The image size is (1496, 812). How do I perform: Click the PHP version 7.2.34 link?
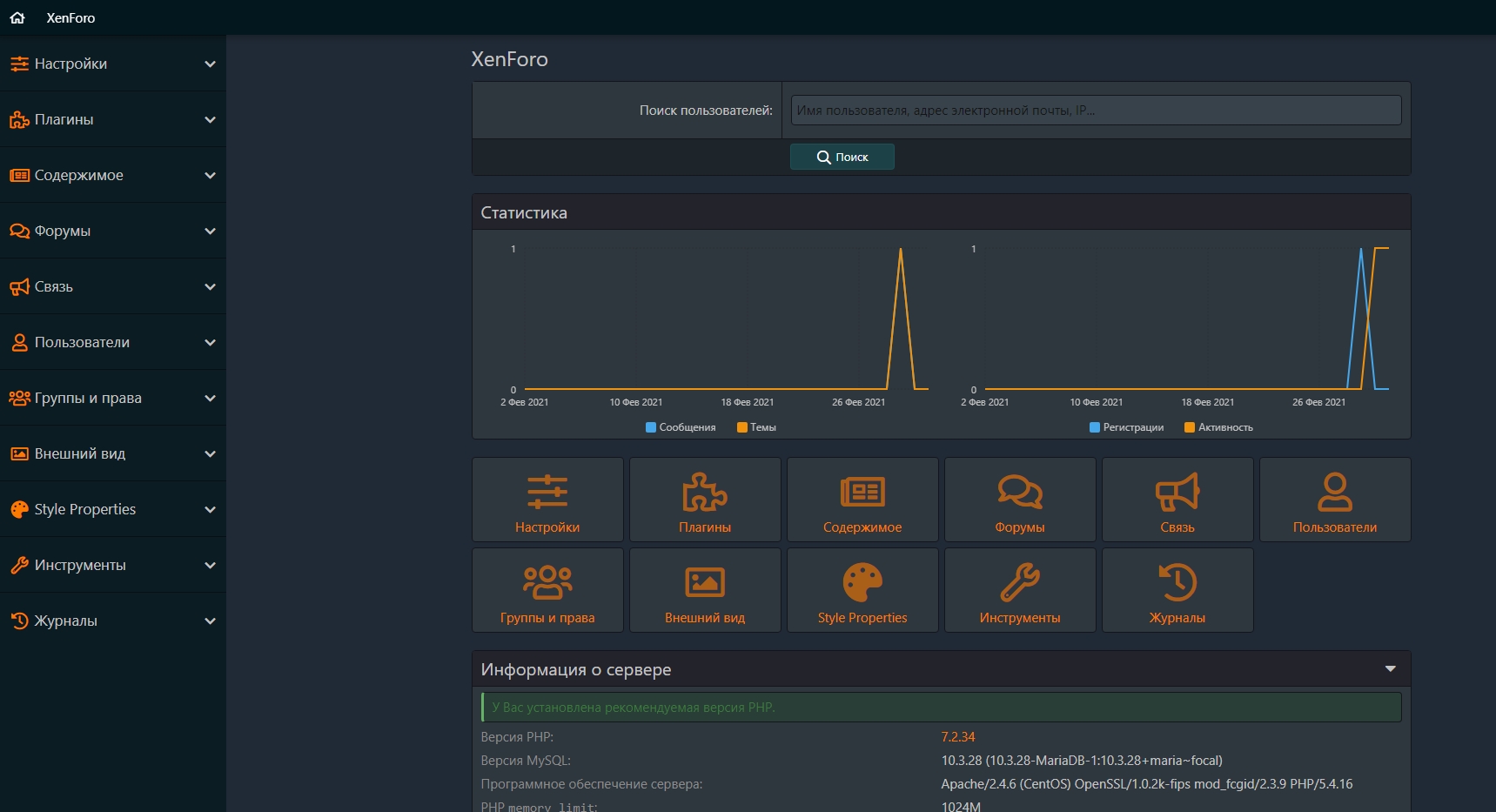958,737
